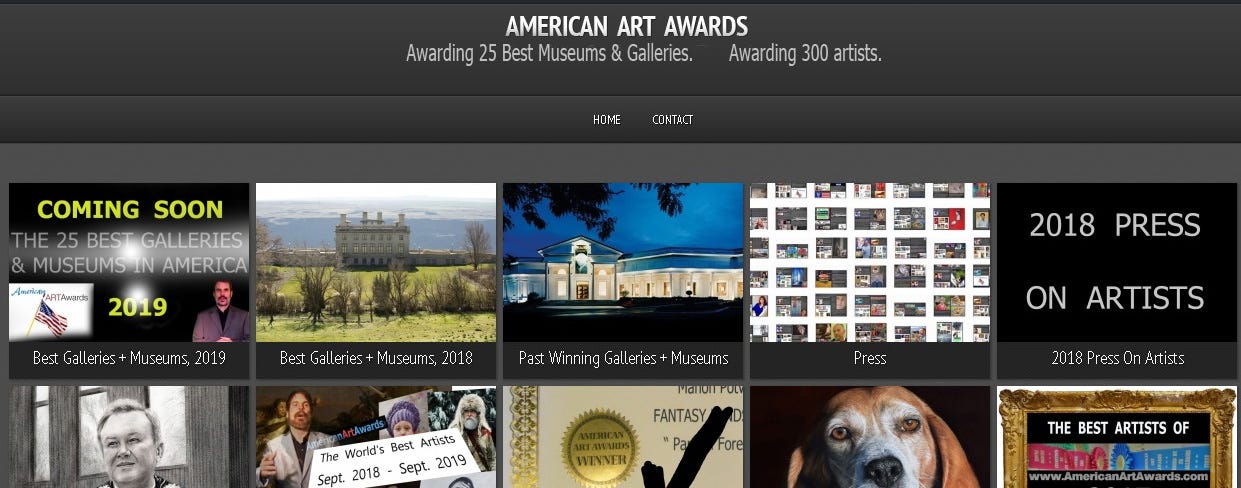Screen dimensions: 1241x488
Task: Open the mansion by the water thumbnail
Action: pyautogui.click(x=376, y=262)
